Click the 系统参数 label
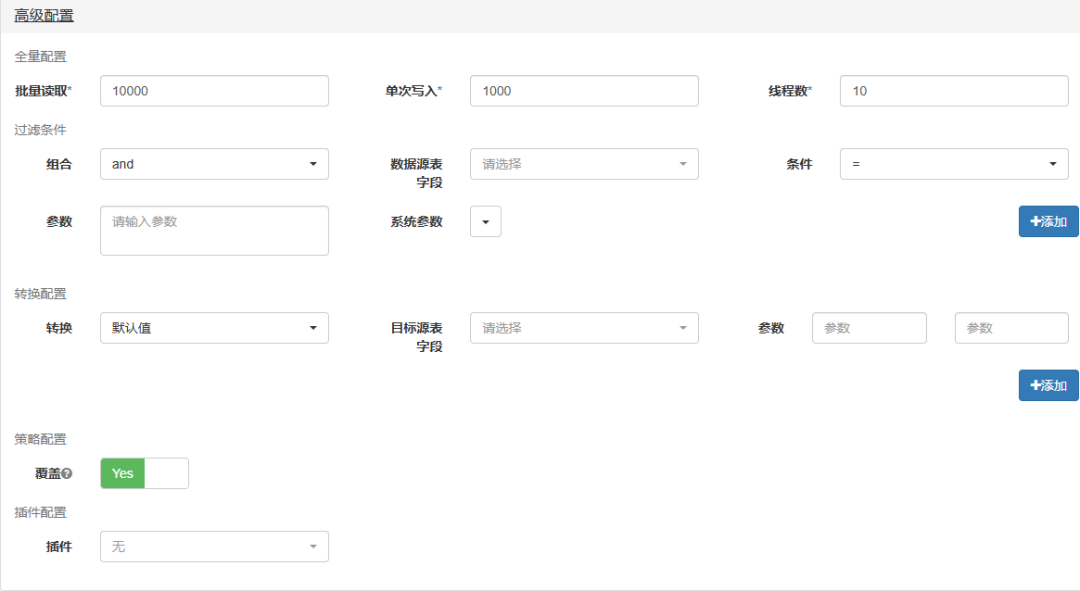 click(416, 222)
